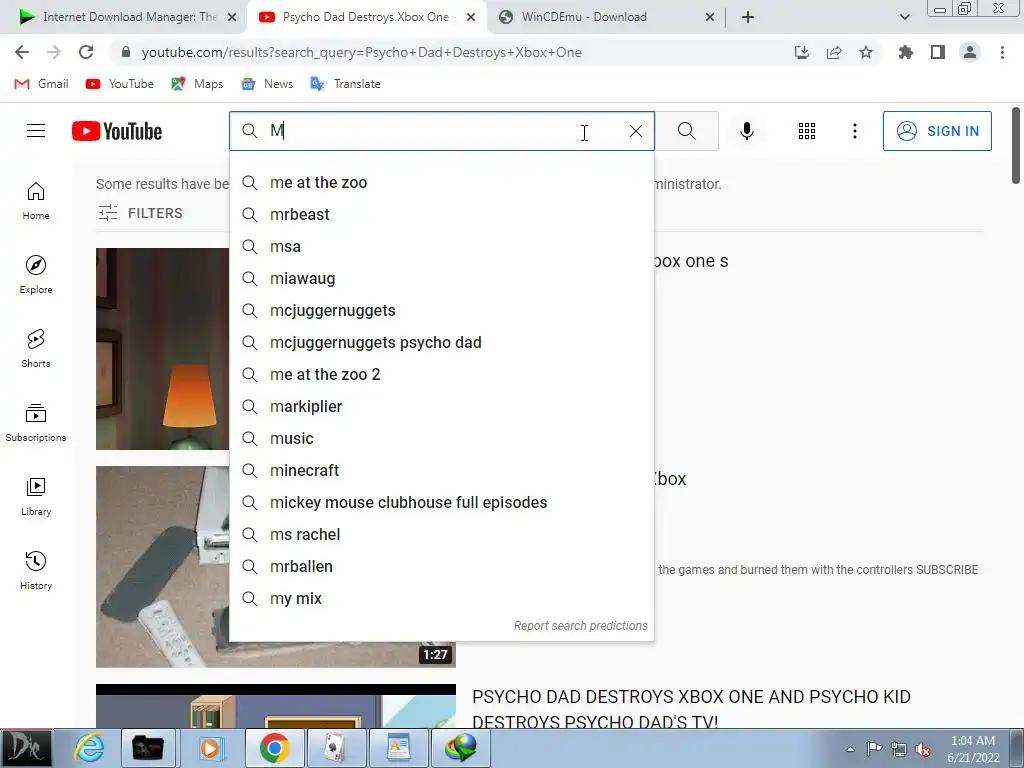The image size is (1024, 768).
Task: Start voice search with the microphone
Action: 746,131
